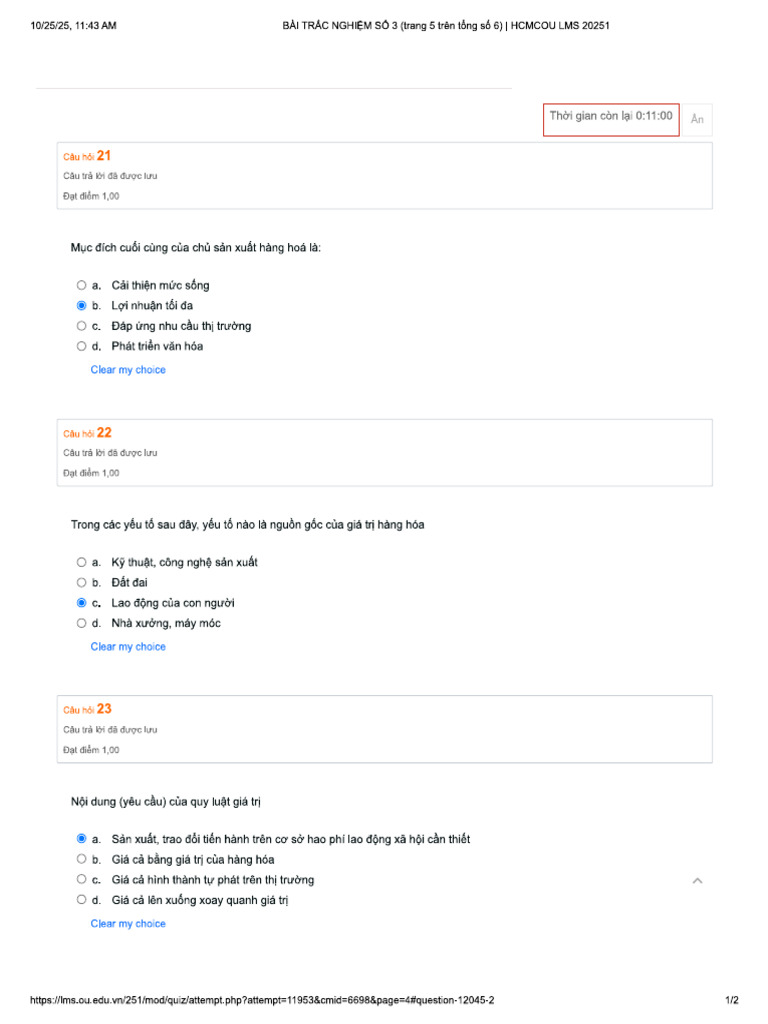Clear my choice for question 21

pos(128,370)
